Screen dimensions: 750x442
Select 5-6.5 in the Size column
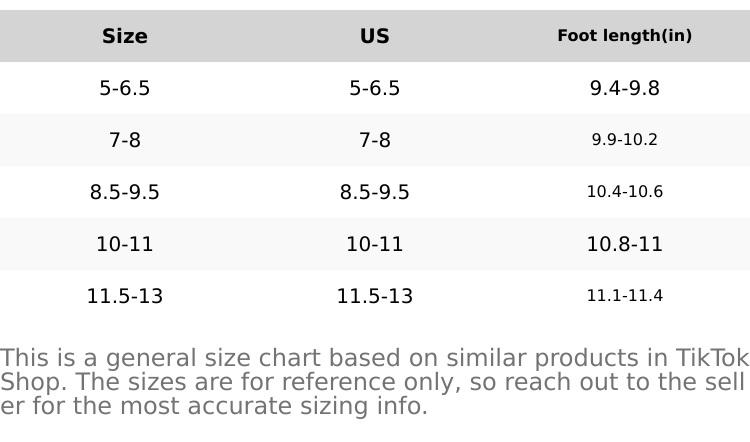125,88
